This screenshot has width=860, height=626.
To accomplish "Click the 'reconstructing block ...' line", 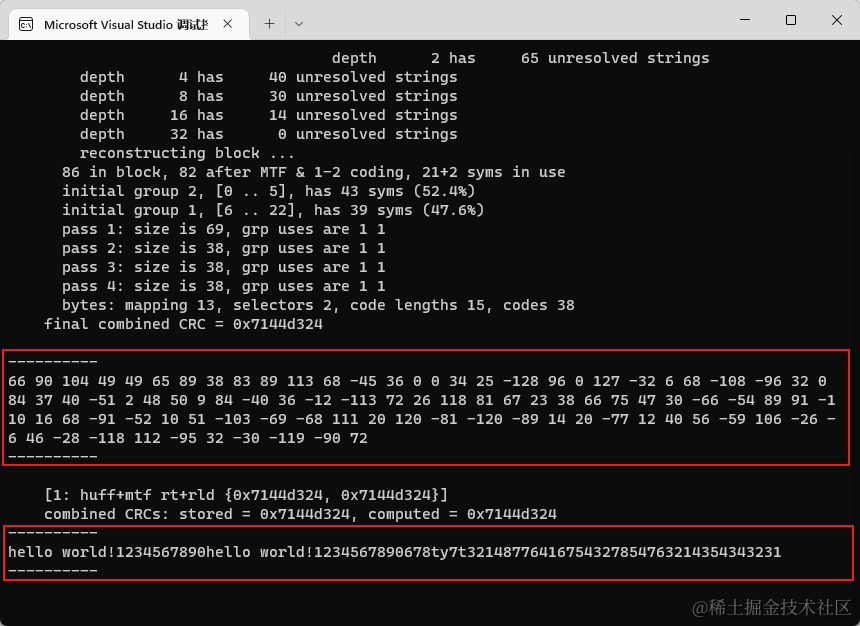I will [x=187, y=153].
